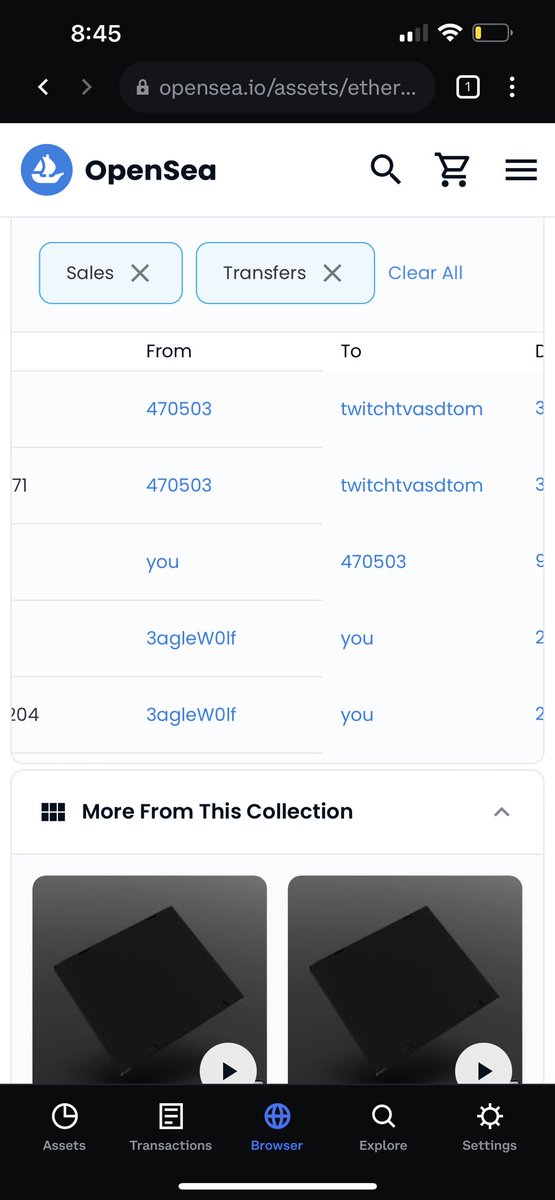Image resolution: width=555 pixels, height=1200 pixels.
Task: Remove the Sales filter chip
Action: click(x=140, y=273)
